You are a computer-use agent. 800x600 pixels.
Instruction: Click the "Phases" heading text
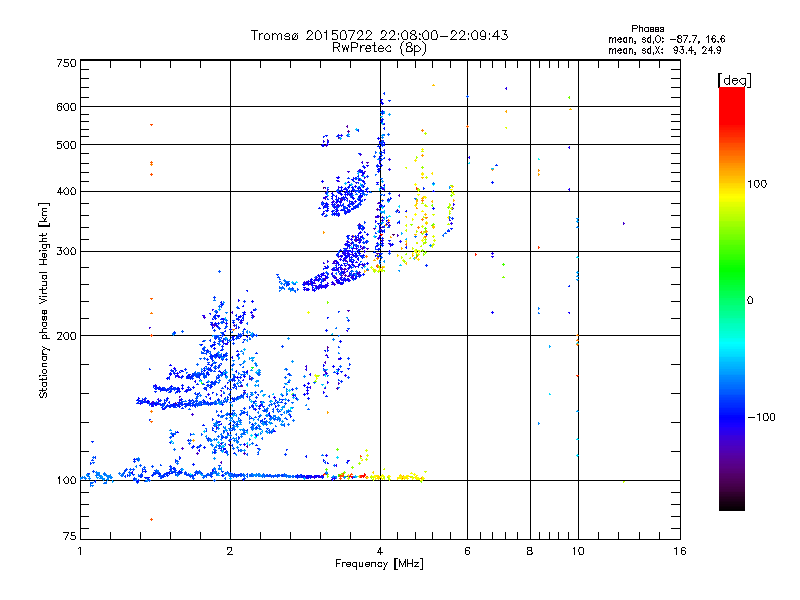[647, 29]
